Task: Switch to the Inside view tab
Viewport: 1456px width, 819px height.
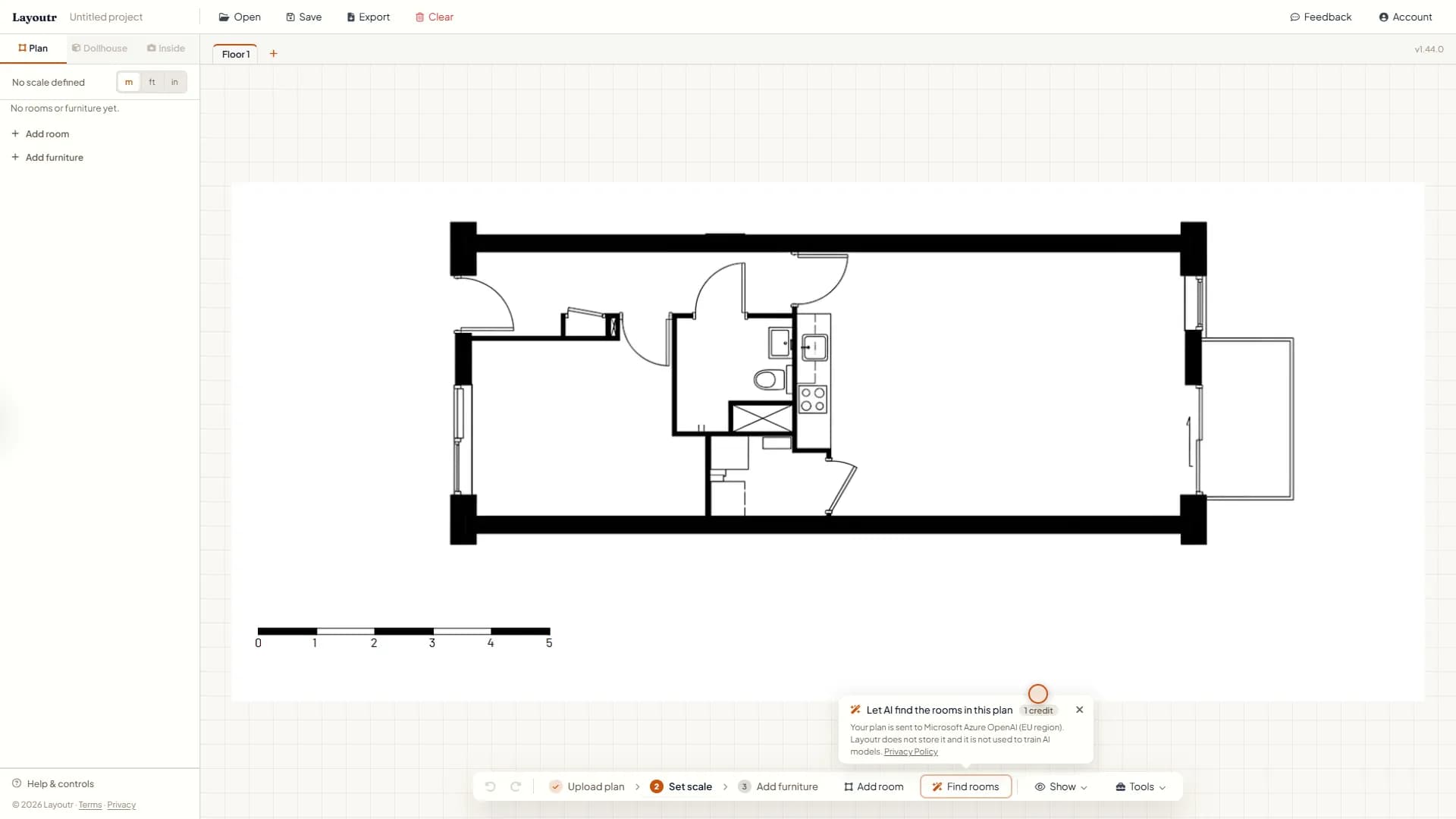Action: (166, 48)
